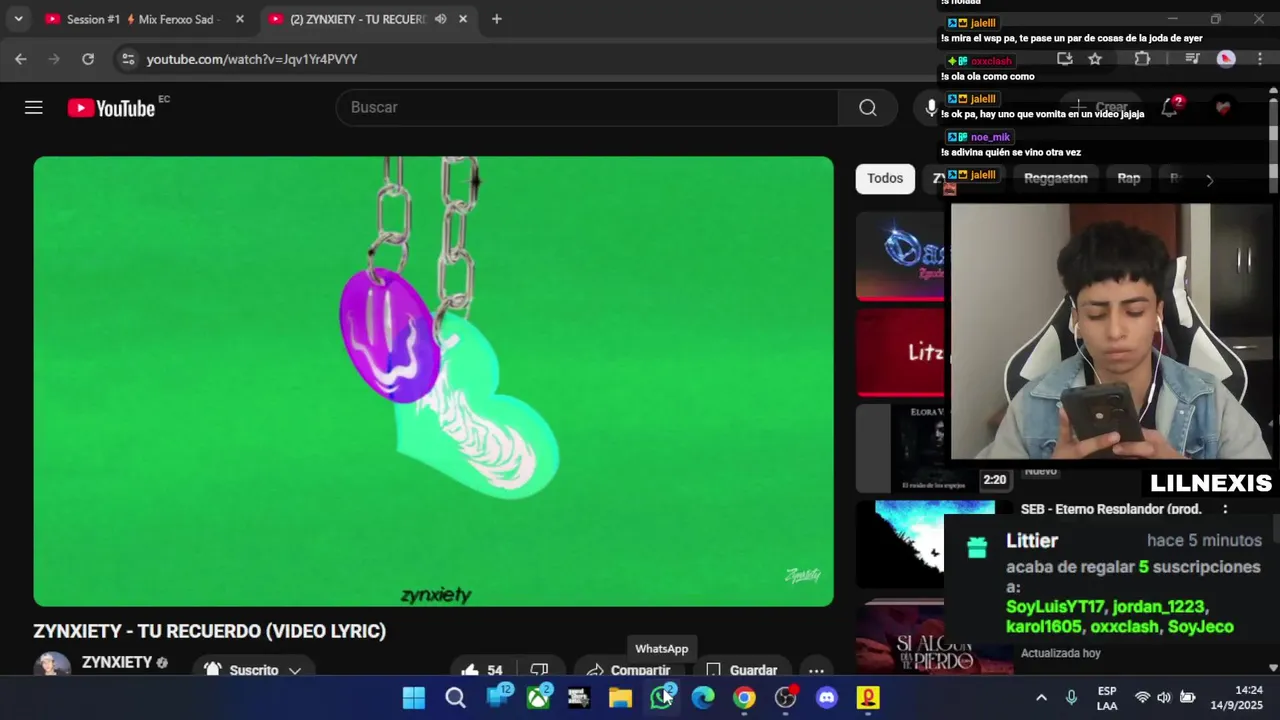The width and height of the screenshot is (1280, 720).
Task: Select the Reggaeton filter chip
Action: point(1055,178)
